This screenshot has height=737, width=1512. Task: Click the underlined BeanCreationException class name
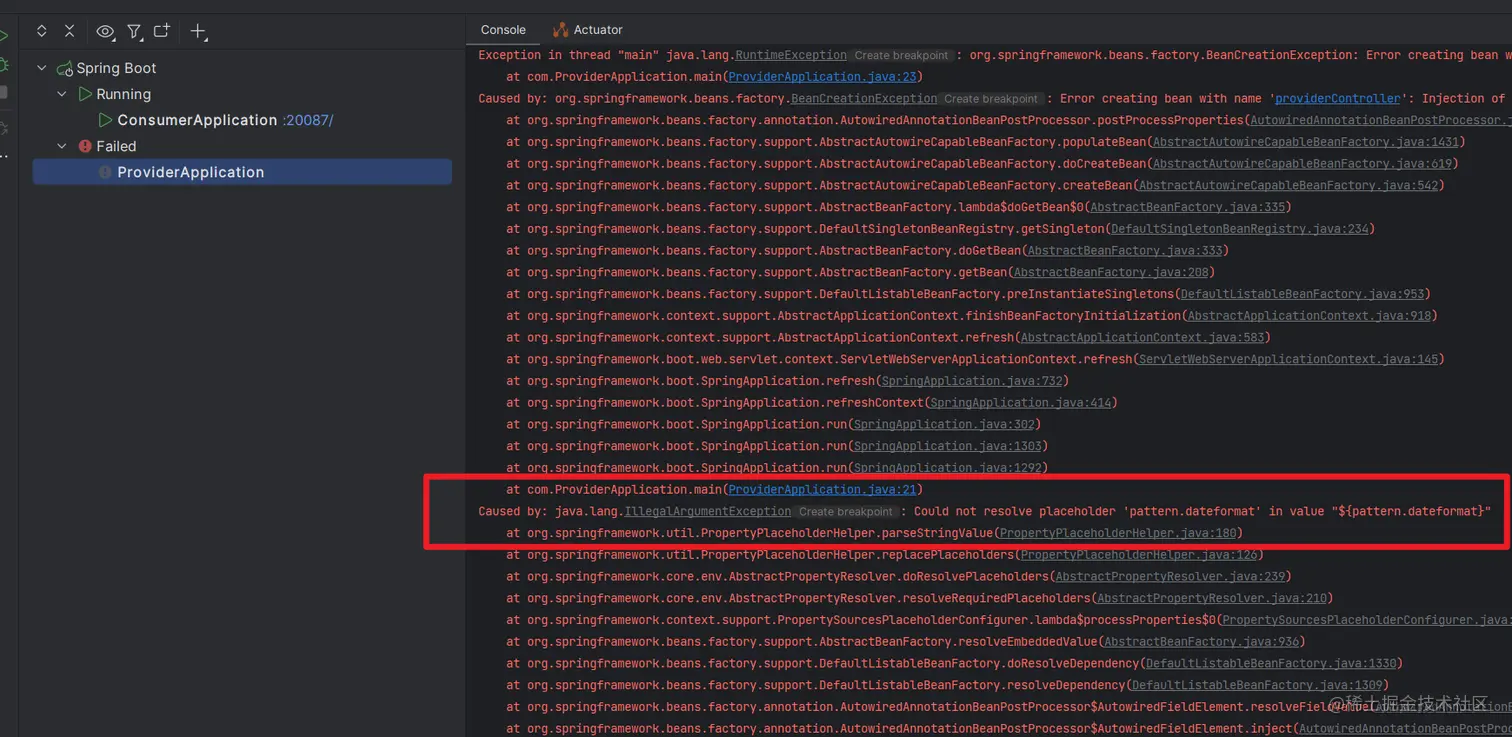pos(863,99)
